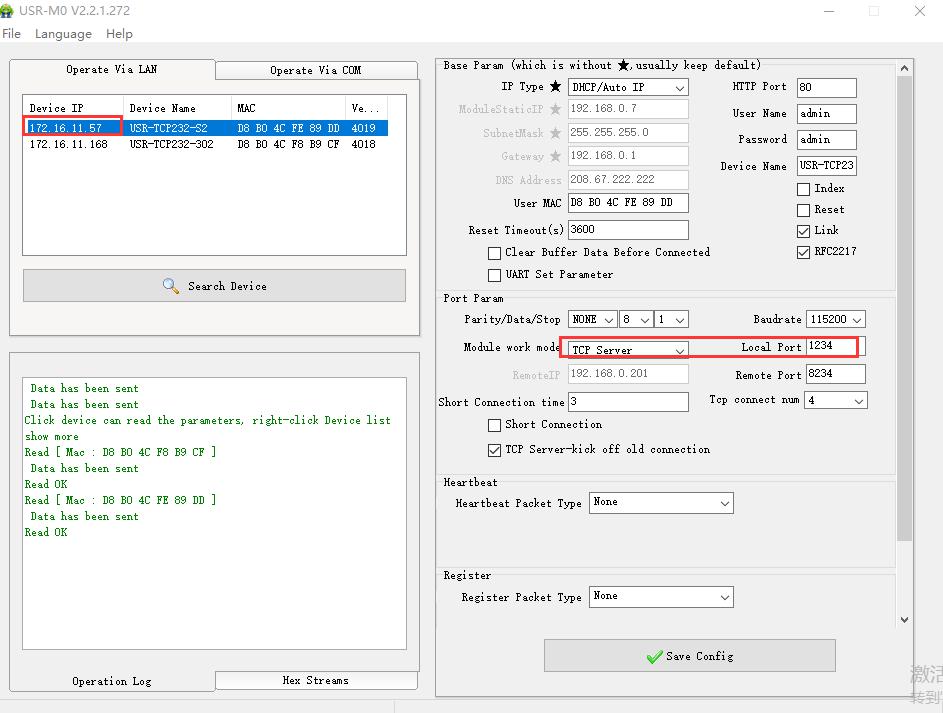Switch to Operation Log tab
The width and height of the screenshot is (943, 713).
click(x=112, y=681)
